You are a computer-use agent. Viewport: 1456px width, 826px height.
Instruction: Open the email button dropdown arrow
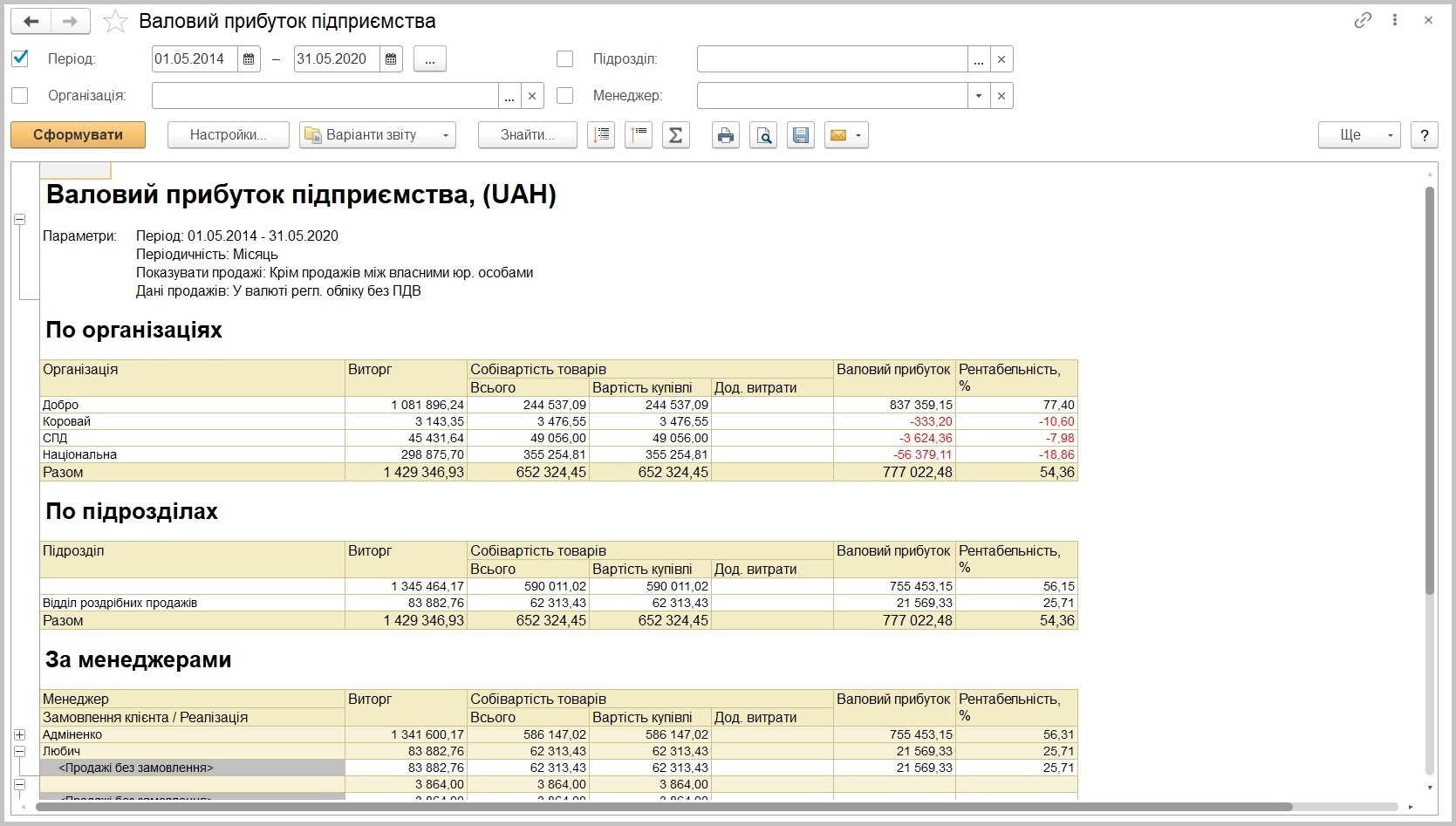(859, 135)
